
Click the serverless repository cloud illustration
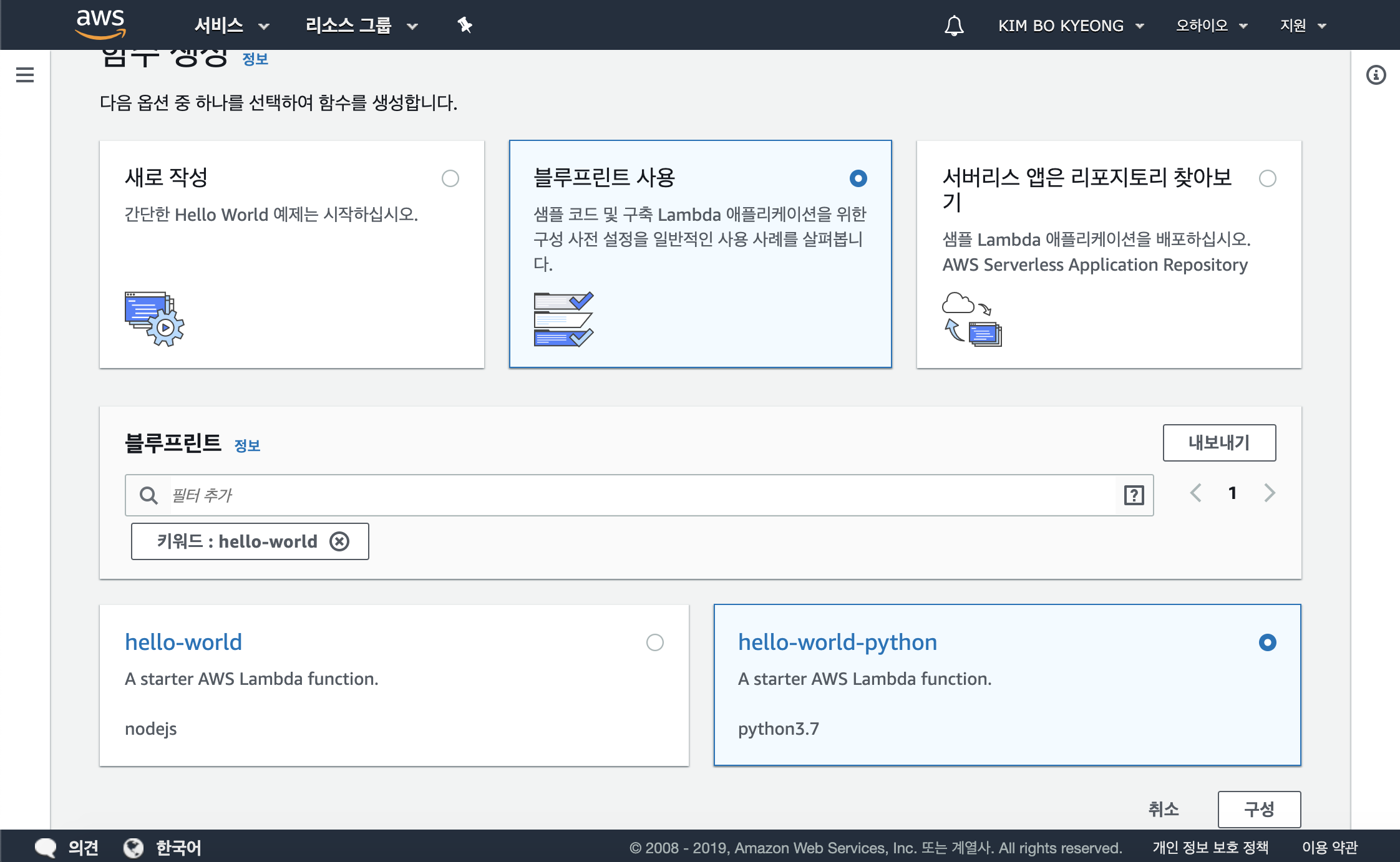pos(972,319)
